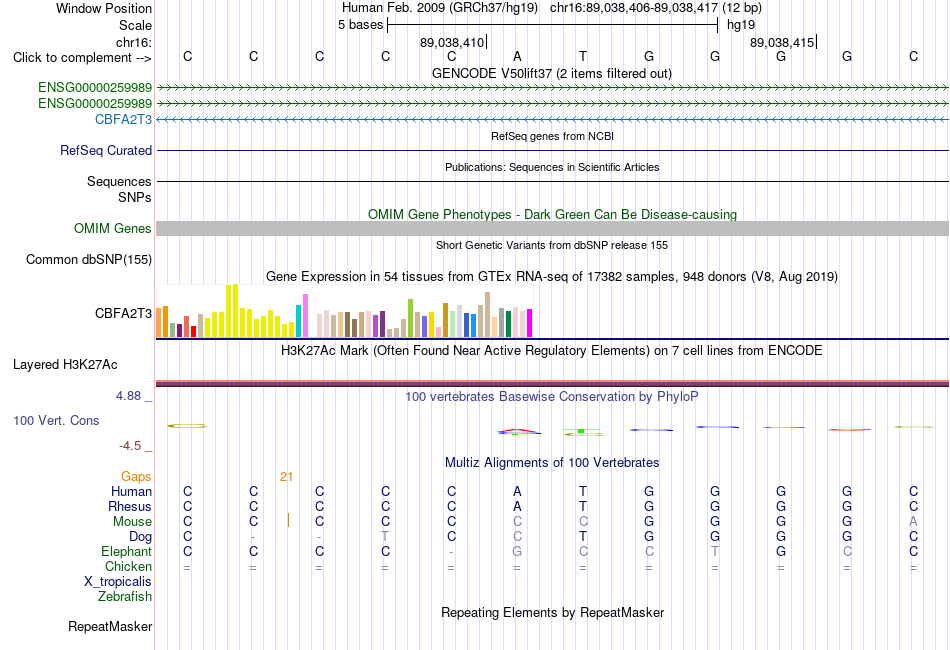Click the RepeatMasker track label
Viewport: 950px width, 650px height.
tap(110, 626)
